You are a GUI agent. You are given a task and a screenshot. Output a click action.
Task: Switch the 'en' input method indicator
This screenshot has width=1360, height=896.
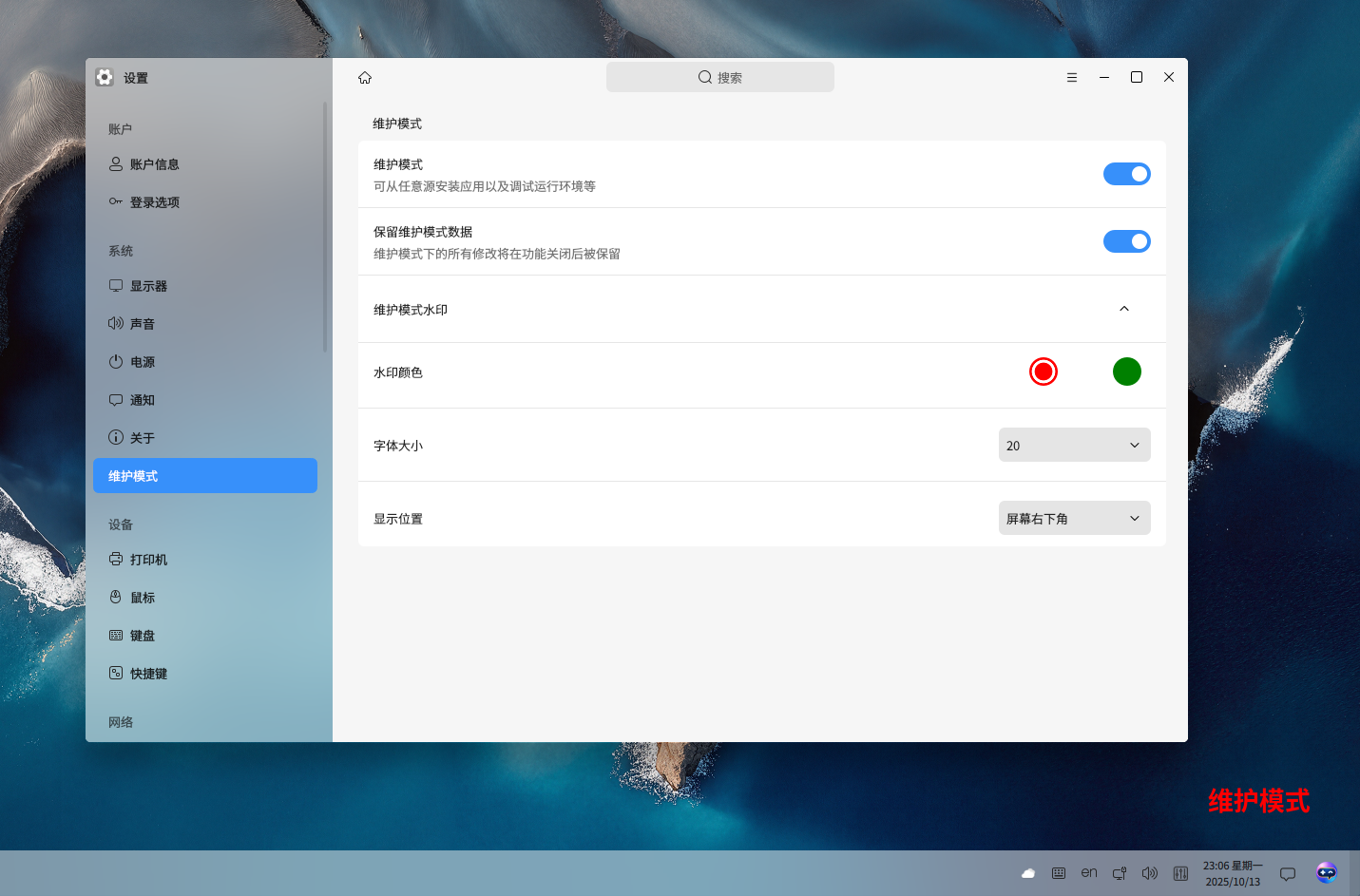click(1089, 872)
